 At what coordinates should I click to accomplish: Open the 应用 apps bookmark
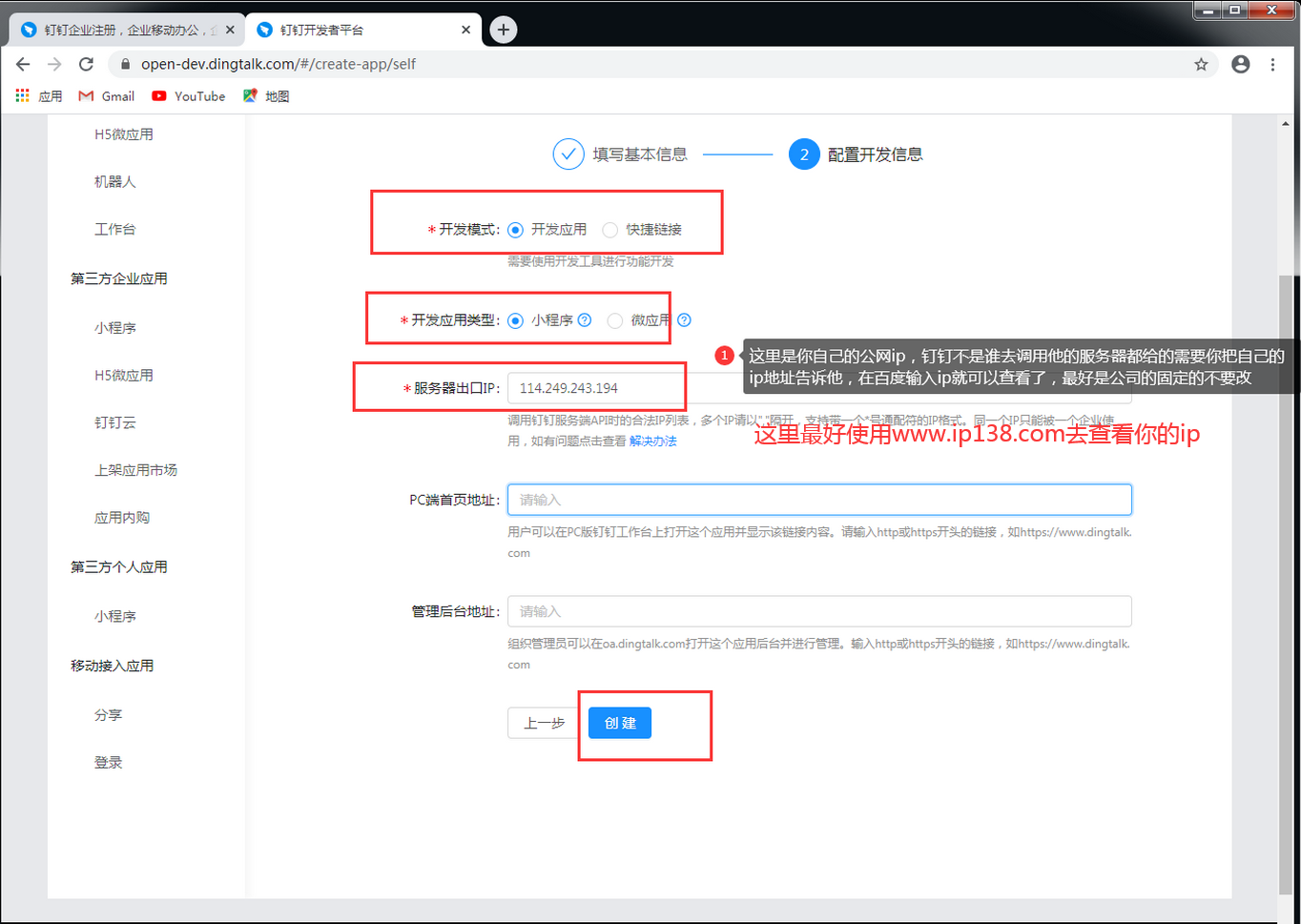(39, 96)
